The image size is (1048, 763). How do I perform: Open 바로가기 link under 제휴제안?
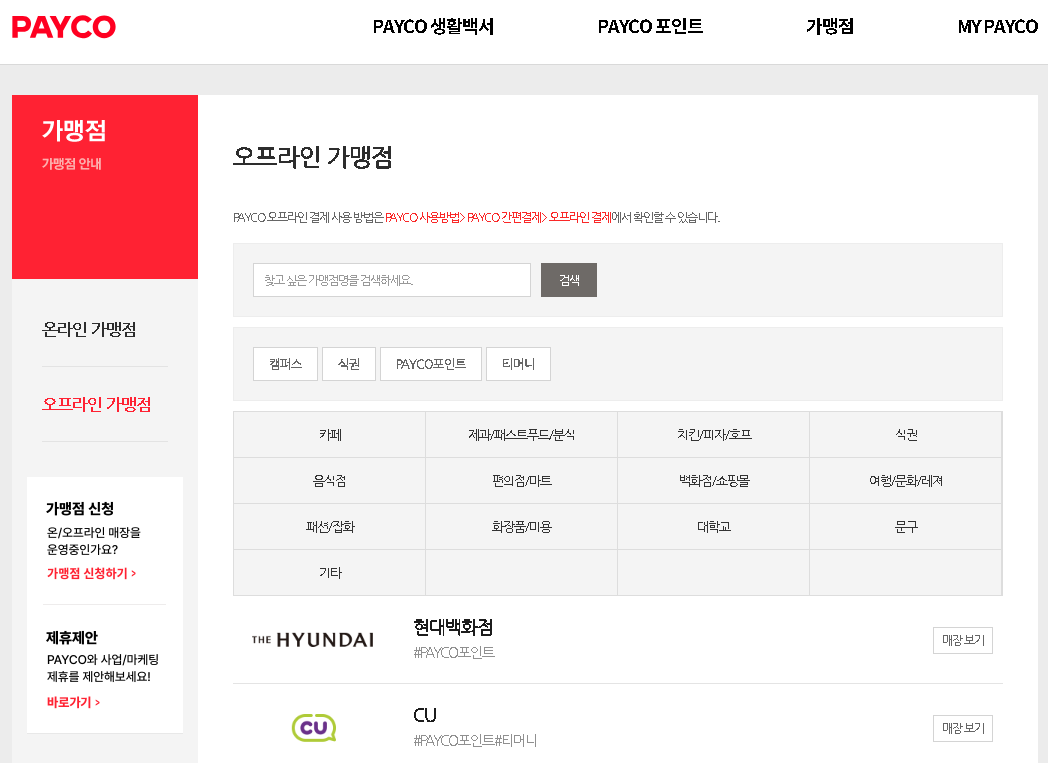tap(74, 702)
